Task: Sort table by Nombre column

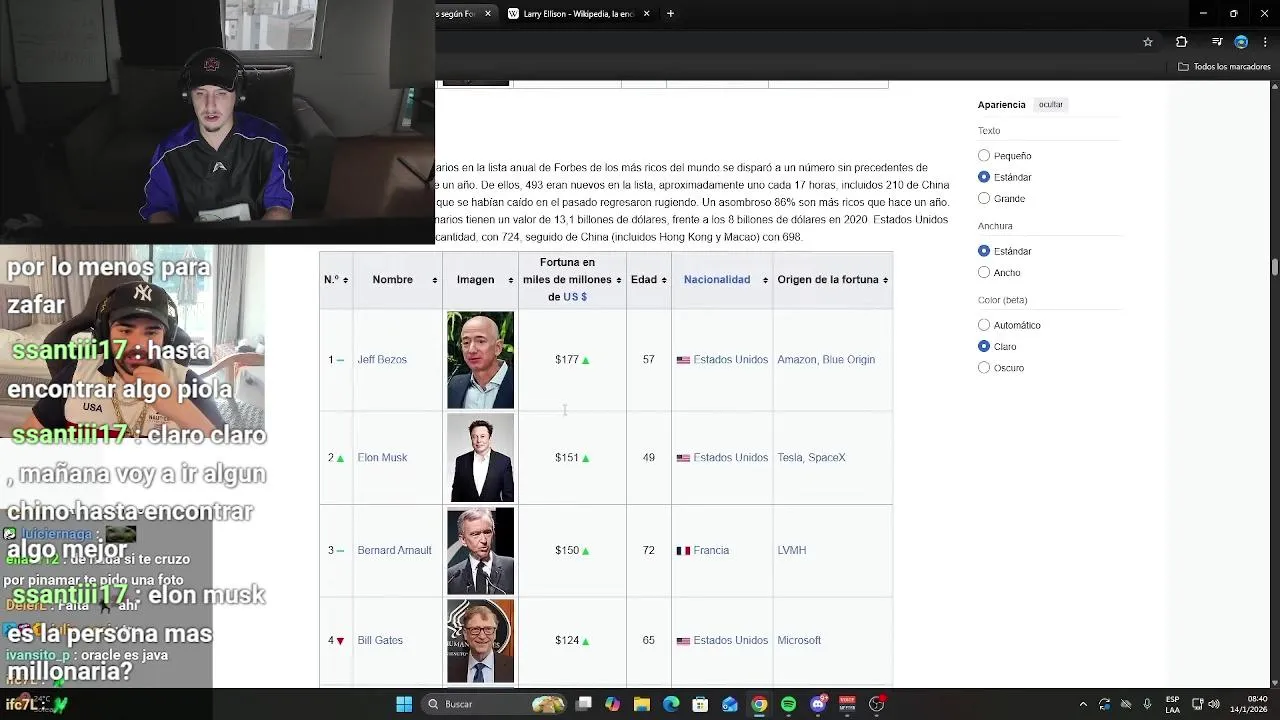Action: (397, 280)
